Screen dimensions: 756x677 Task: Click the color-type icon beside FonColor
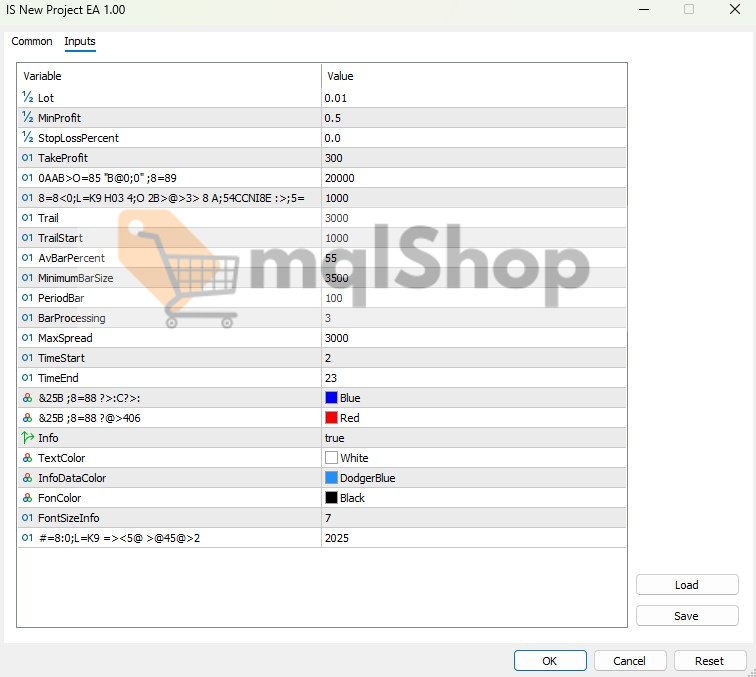point(27,498)
